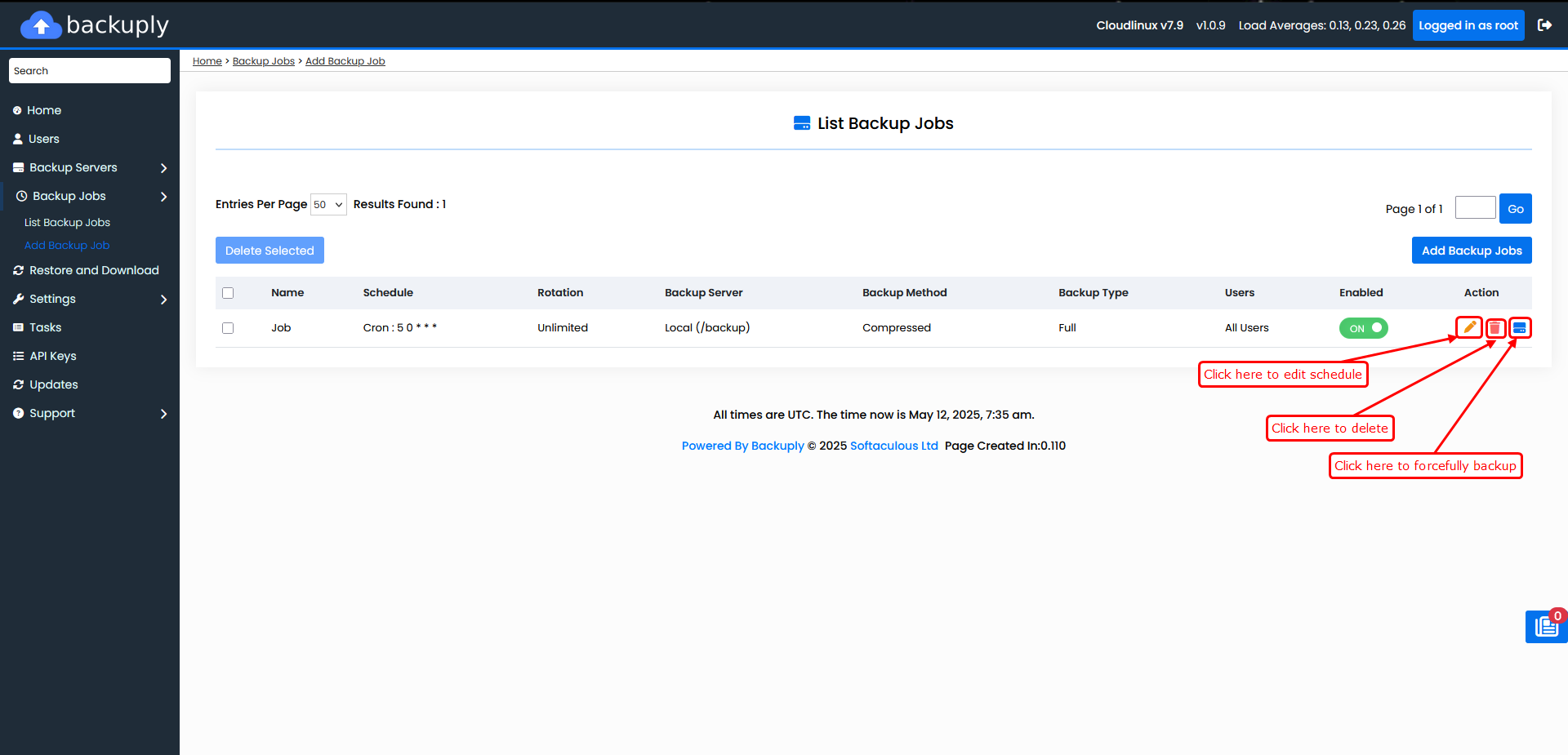Expand the Backup Servers menu
This screenshot has height=755, width=1568.
[90, 167]
